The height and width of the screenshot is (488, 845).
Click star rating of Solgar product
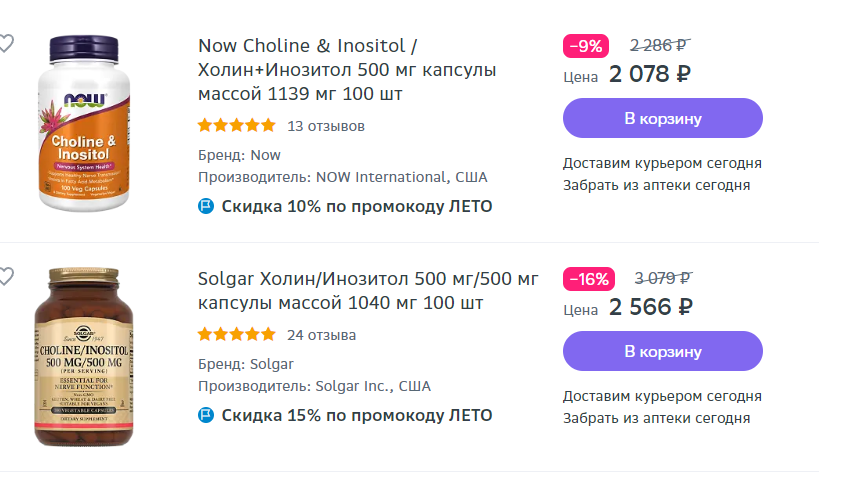pyautogui.click(x=237, y=335)
